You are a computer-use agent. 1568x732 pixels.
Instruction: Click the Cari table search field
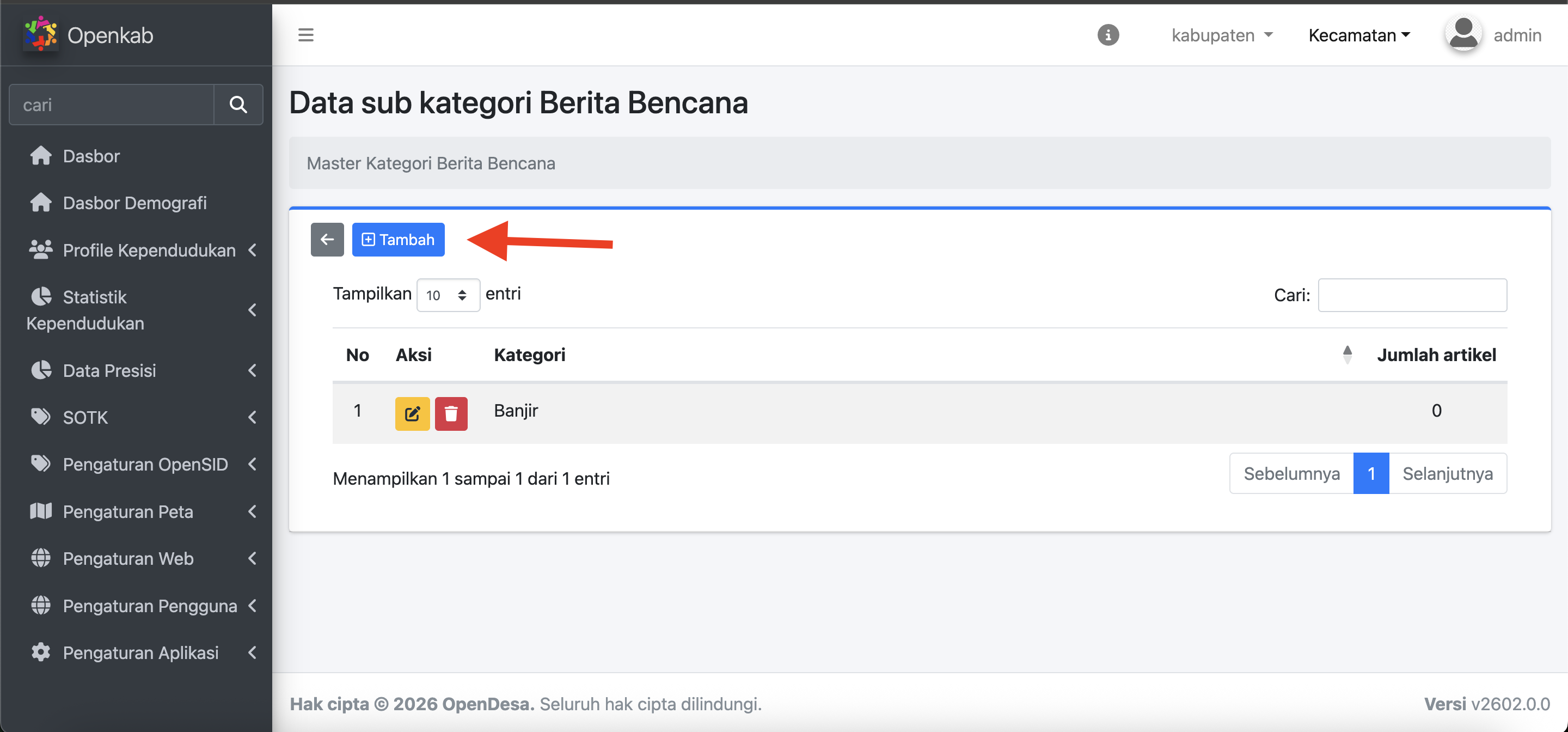point(1412,295)
